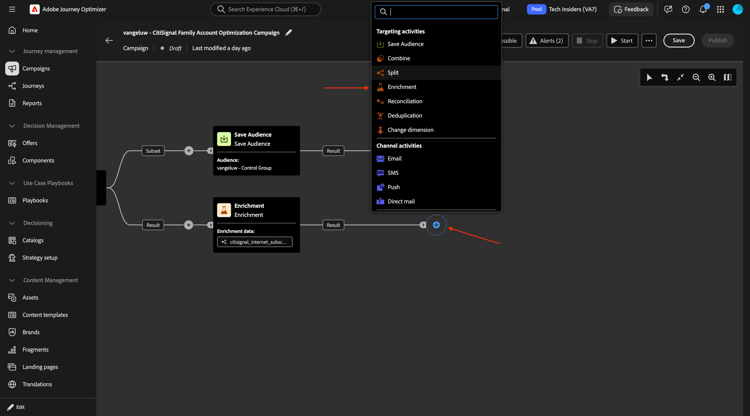
Task: Collapse Decisioning section
Action: (x=12, y=223)
